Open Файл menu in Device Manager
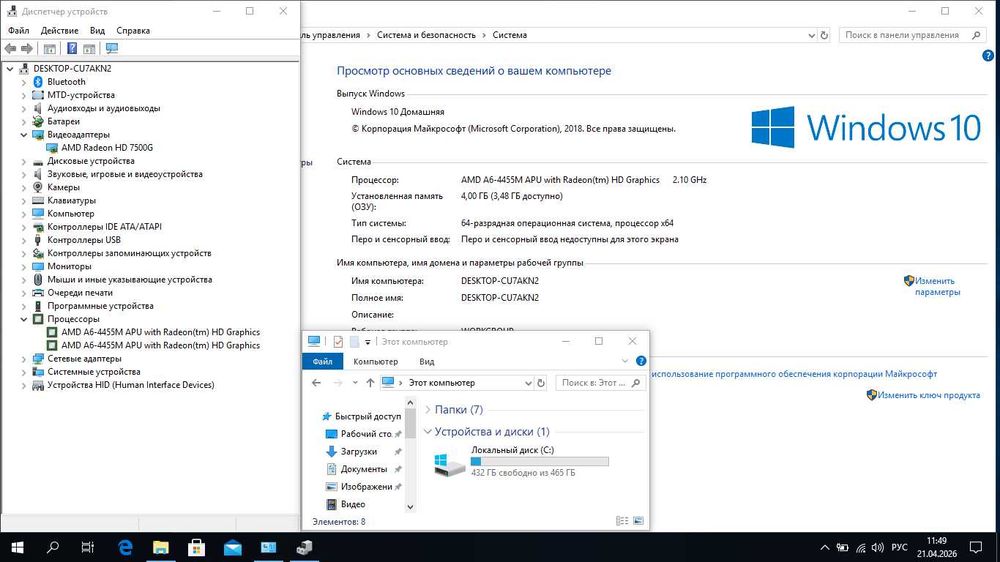This screenshot has height=562, width=1000. tap(18, 30)
